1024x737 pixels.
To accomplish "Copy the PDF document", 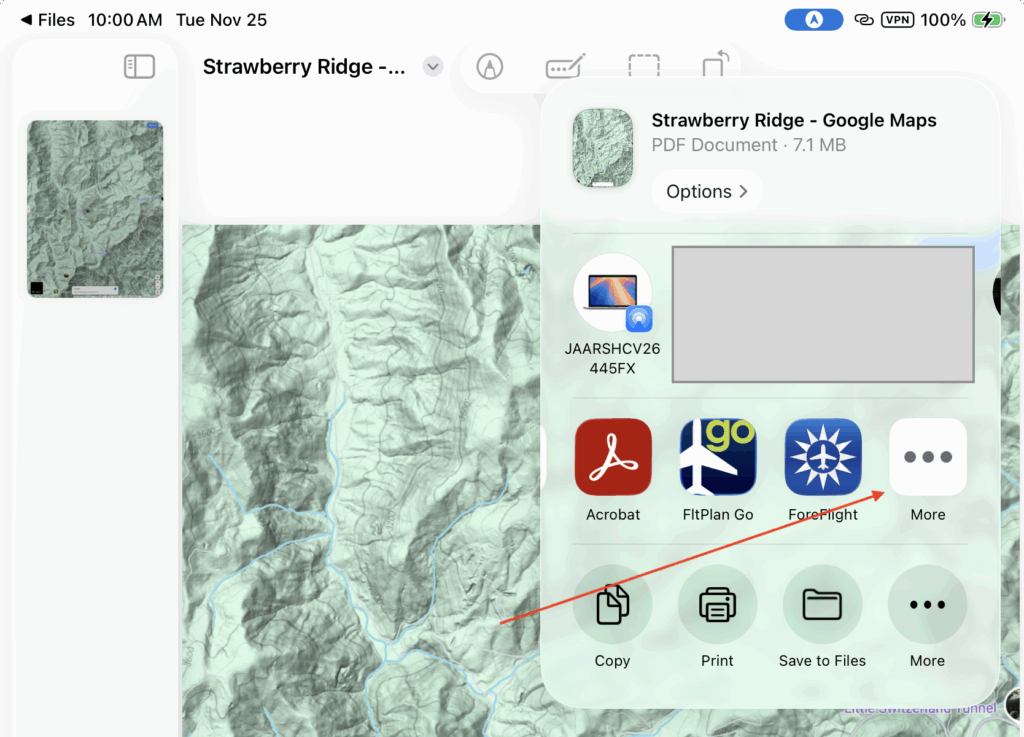I will click(612, 605).
